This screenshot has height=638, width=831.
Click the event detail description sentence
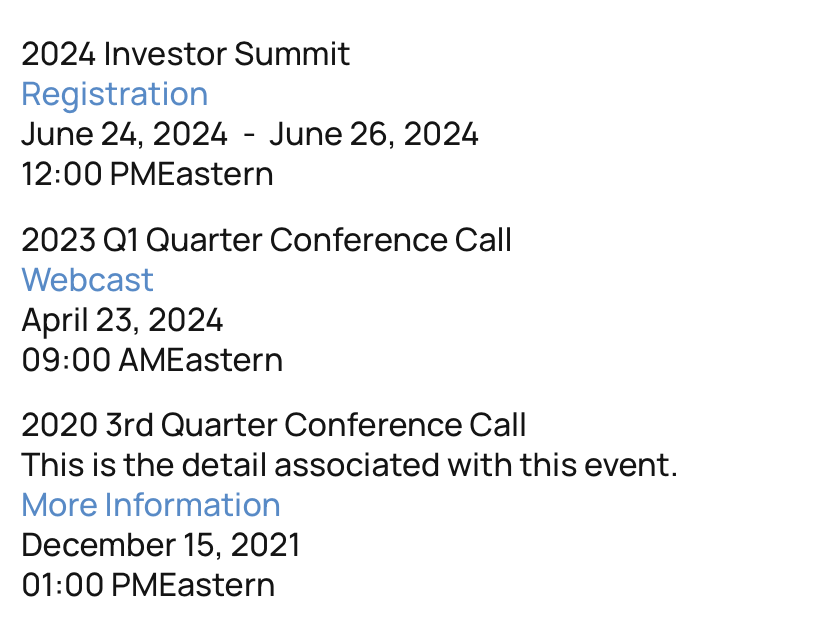(349, 465)
